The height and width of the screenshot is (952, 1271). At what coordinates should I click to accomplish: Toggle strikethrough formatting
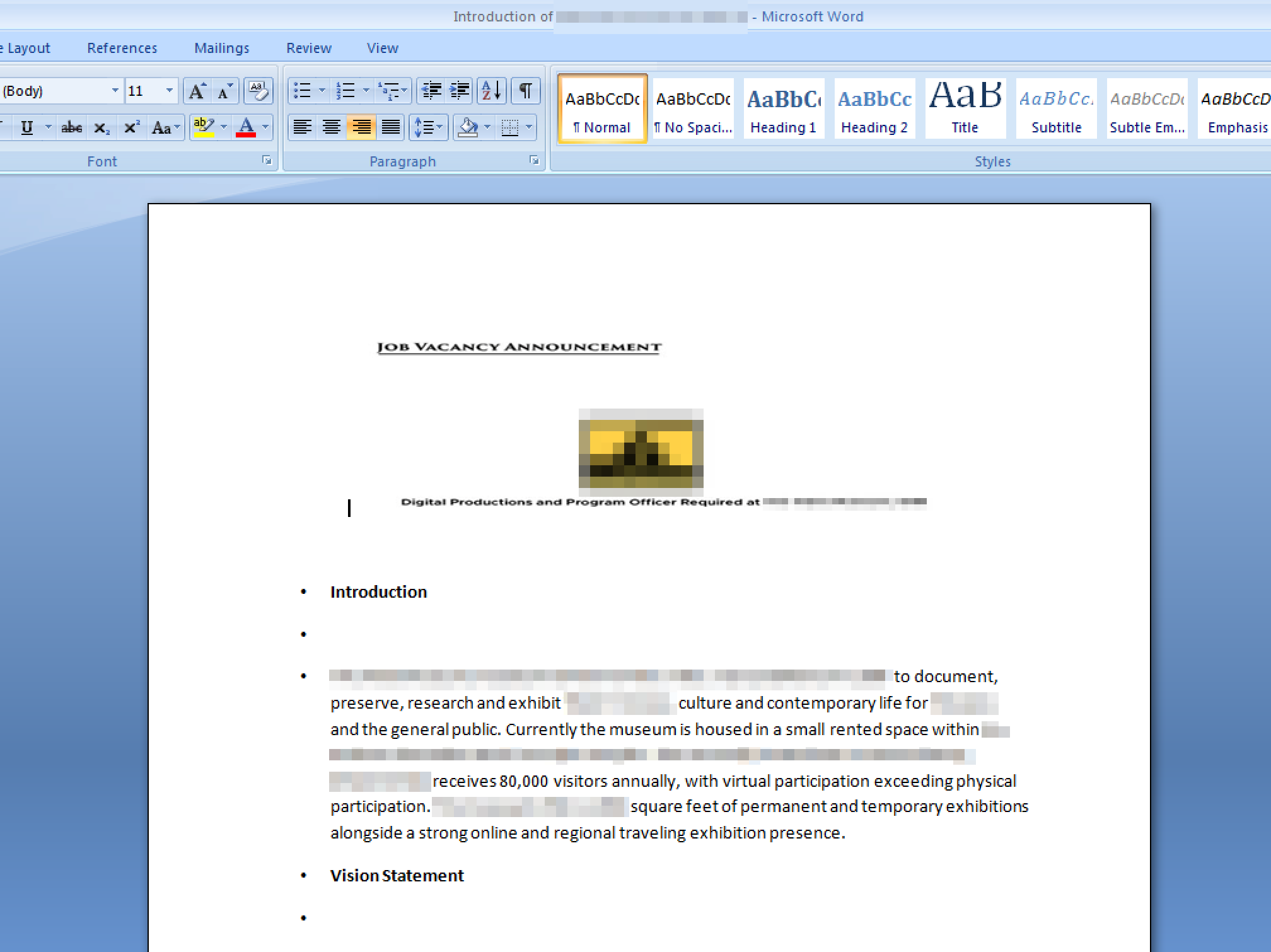(x=71, y=128)
